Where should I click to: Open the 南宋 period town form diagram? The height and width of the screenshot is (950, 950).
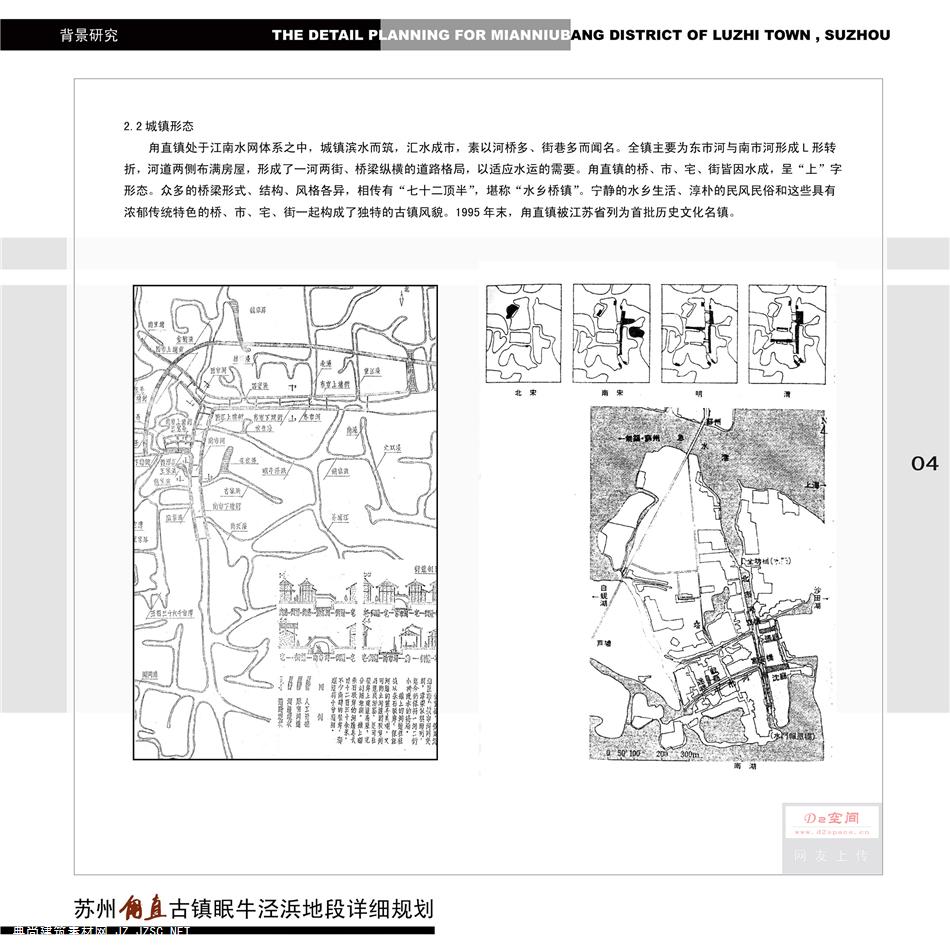pyautogui.click(x=611, y=333)
